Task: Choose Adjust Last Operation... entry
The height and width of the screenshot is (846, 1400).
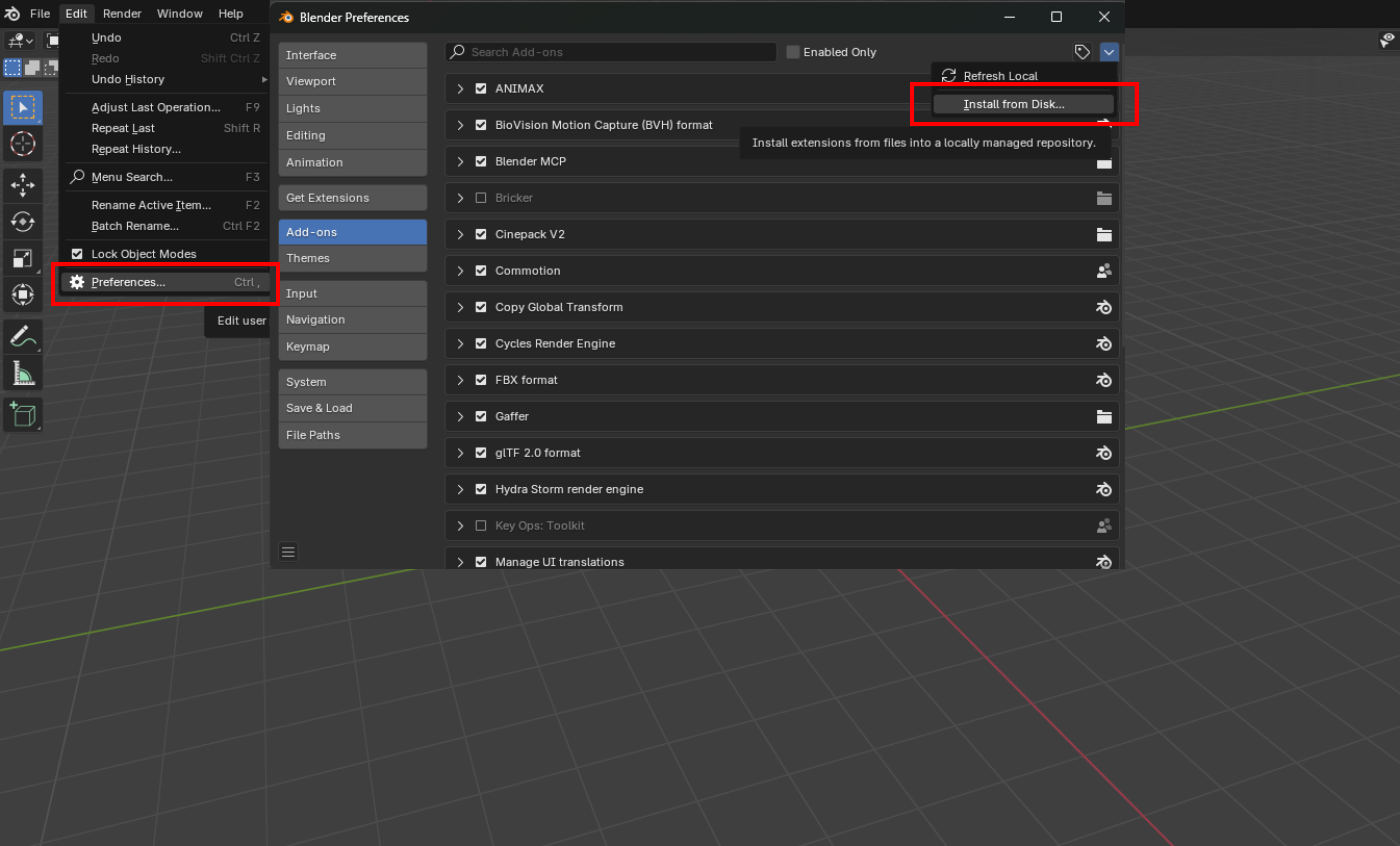Action: [165, 107]
